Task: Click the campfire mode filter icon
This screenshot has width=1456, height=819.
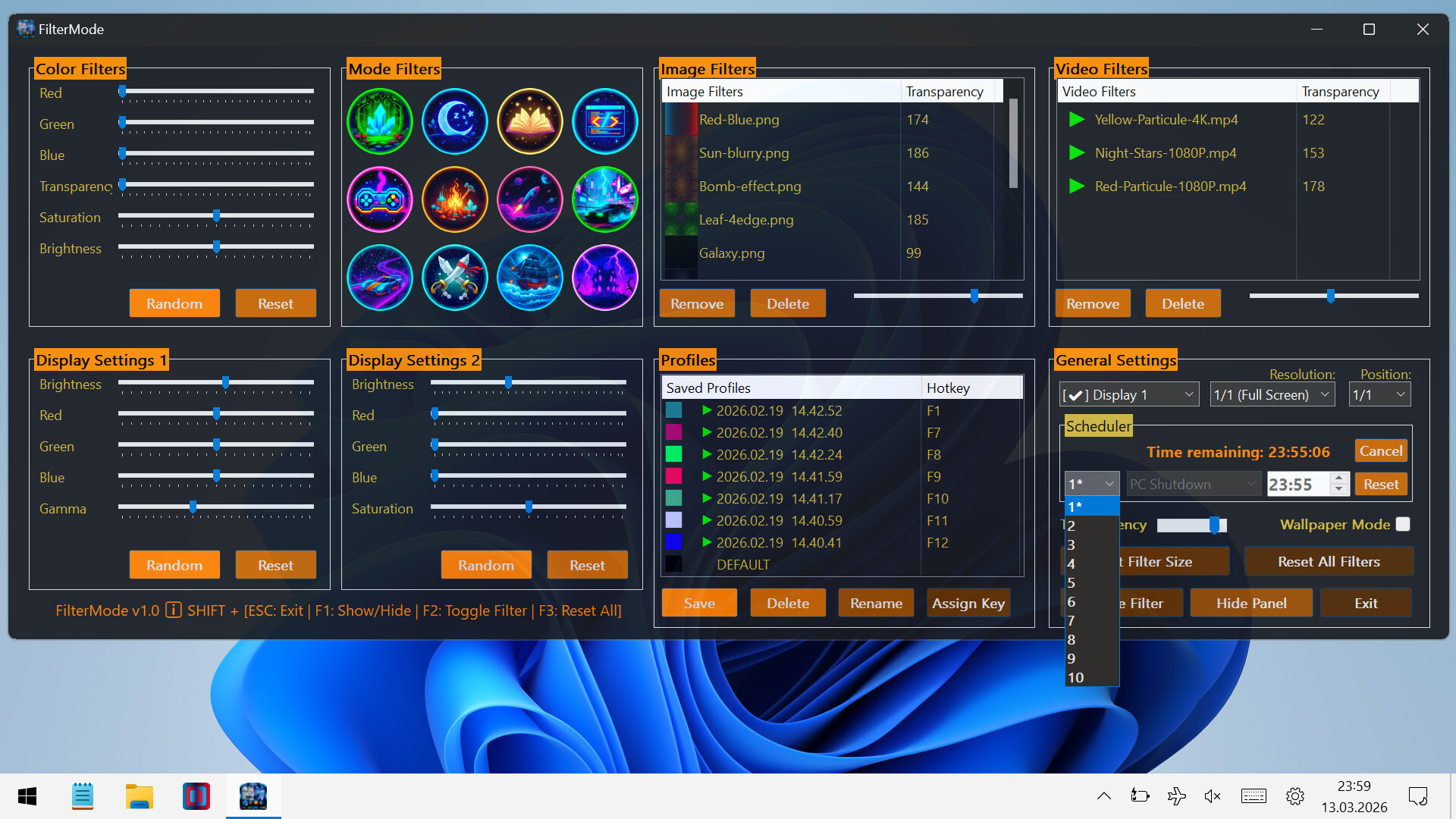Action: (x=454, y=199)
